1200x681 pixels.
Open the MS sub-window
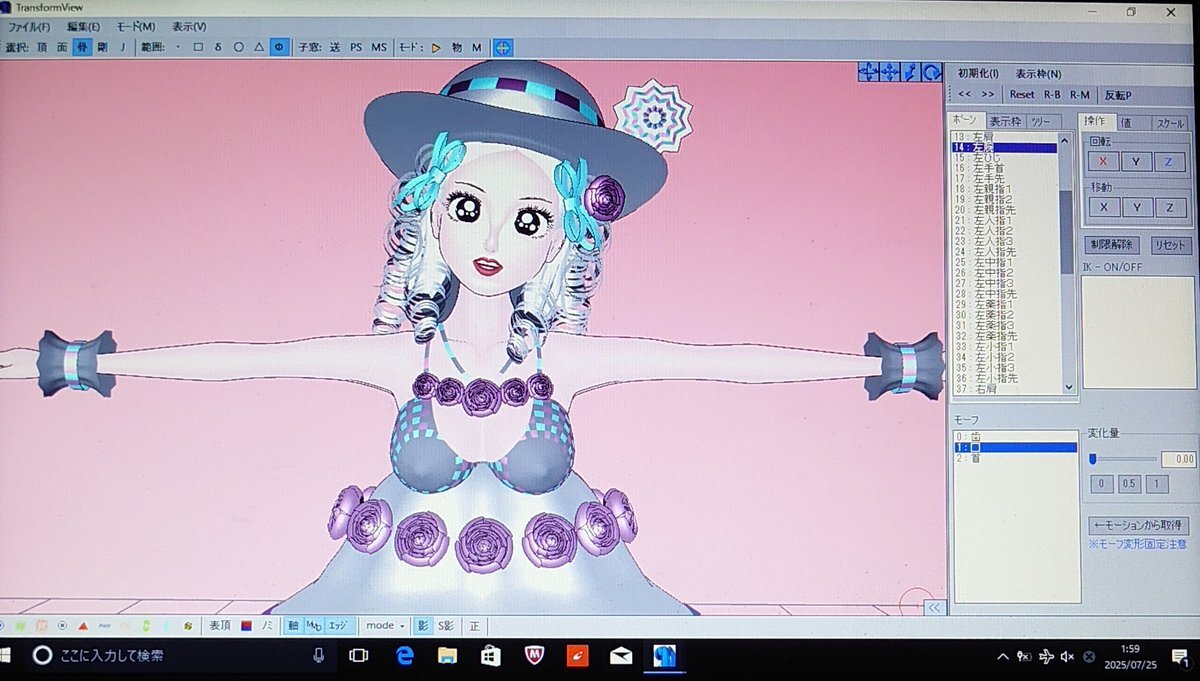click(379, 47)
